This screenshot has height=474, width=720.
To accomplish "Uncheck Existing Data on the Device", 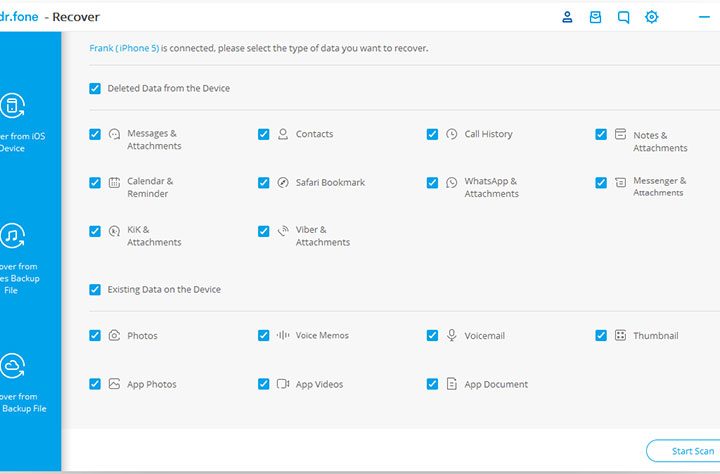I will pyautogui.click(x=95, y=289).
